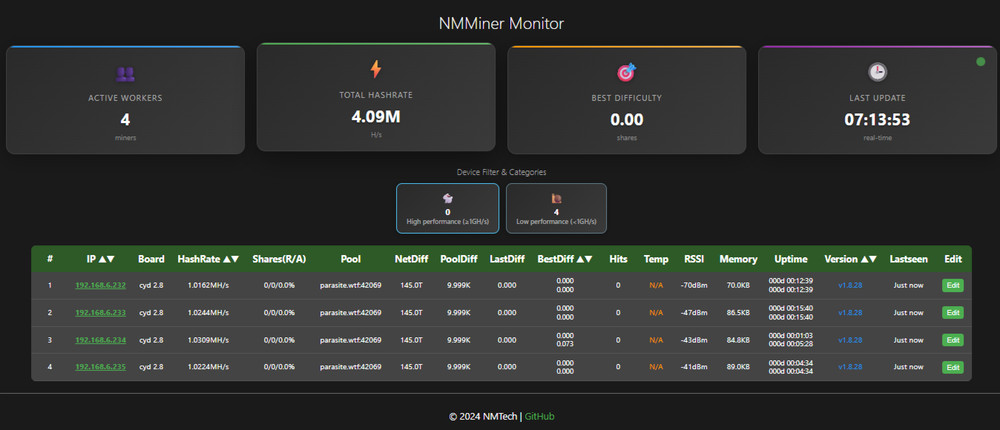Edit the miner at 192.168.6.232
Viewport: 1000px width, 430px height.
click(953, 285)
